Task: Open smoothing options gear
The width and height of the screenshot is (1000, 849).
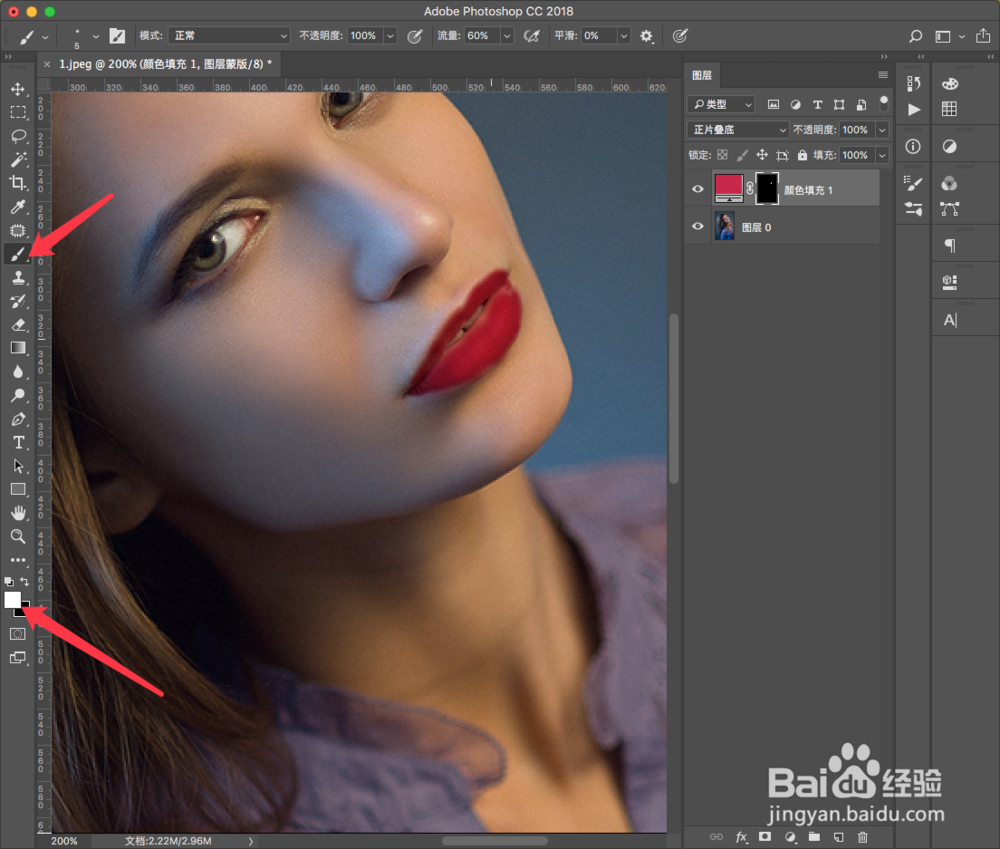Action: (646, 36)
